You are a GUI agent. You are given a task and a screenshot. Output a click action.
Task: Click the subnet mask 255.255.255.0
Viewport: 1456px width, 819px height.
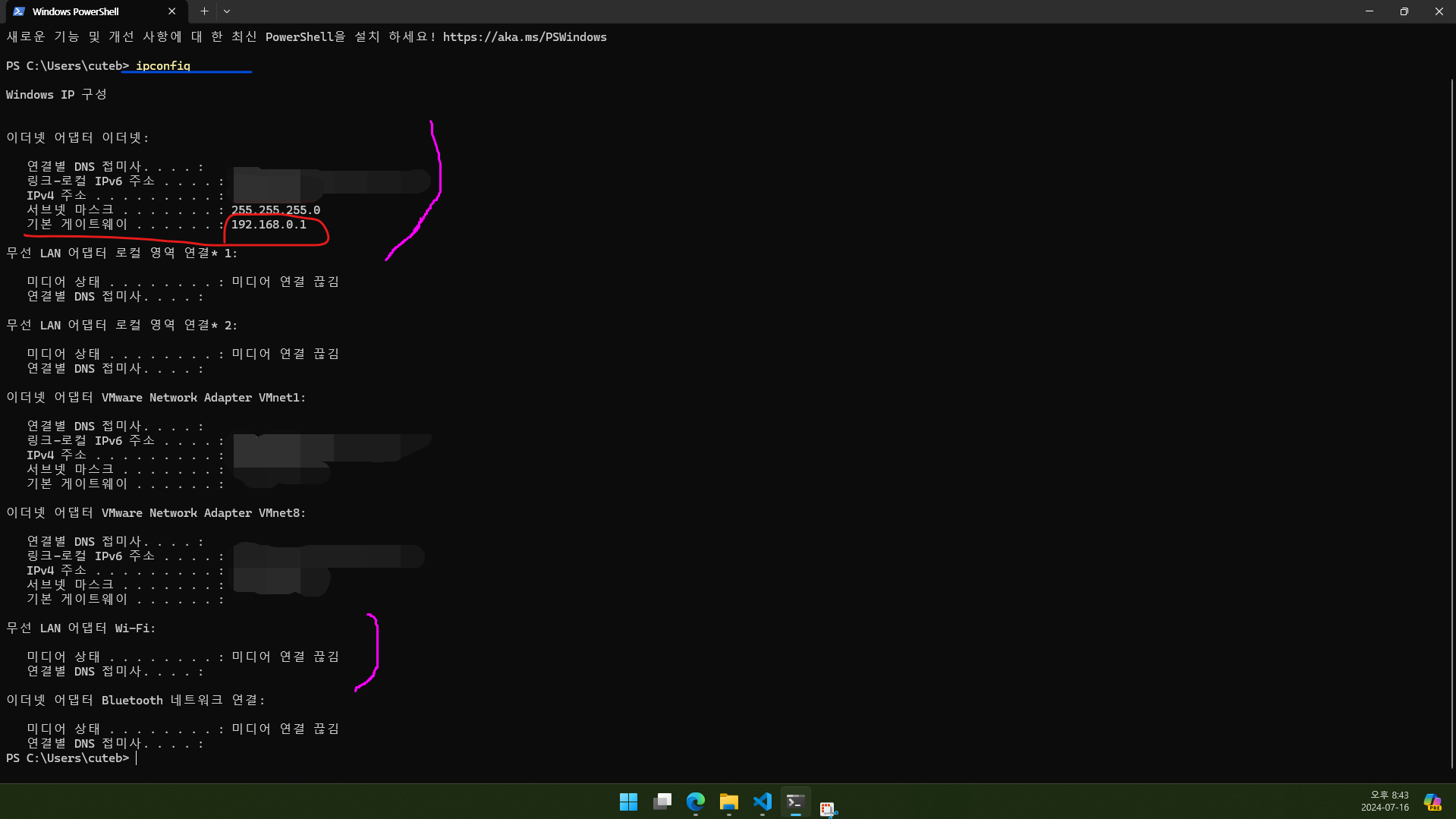click(275, 210)
